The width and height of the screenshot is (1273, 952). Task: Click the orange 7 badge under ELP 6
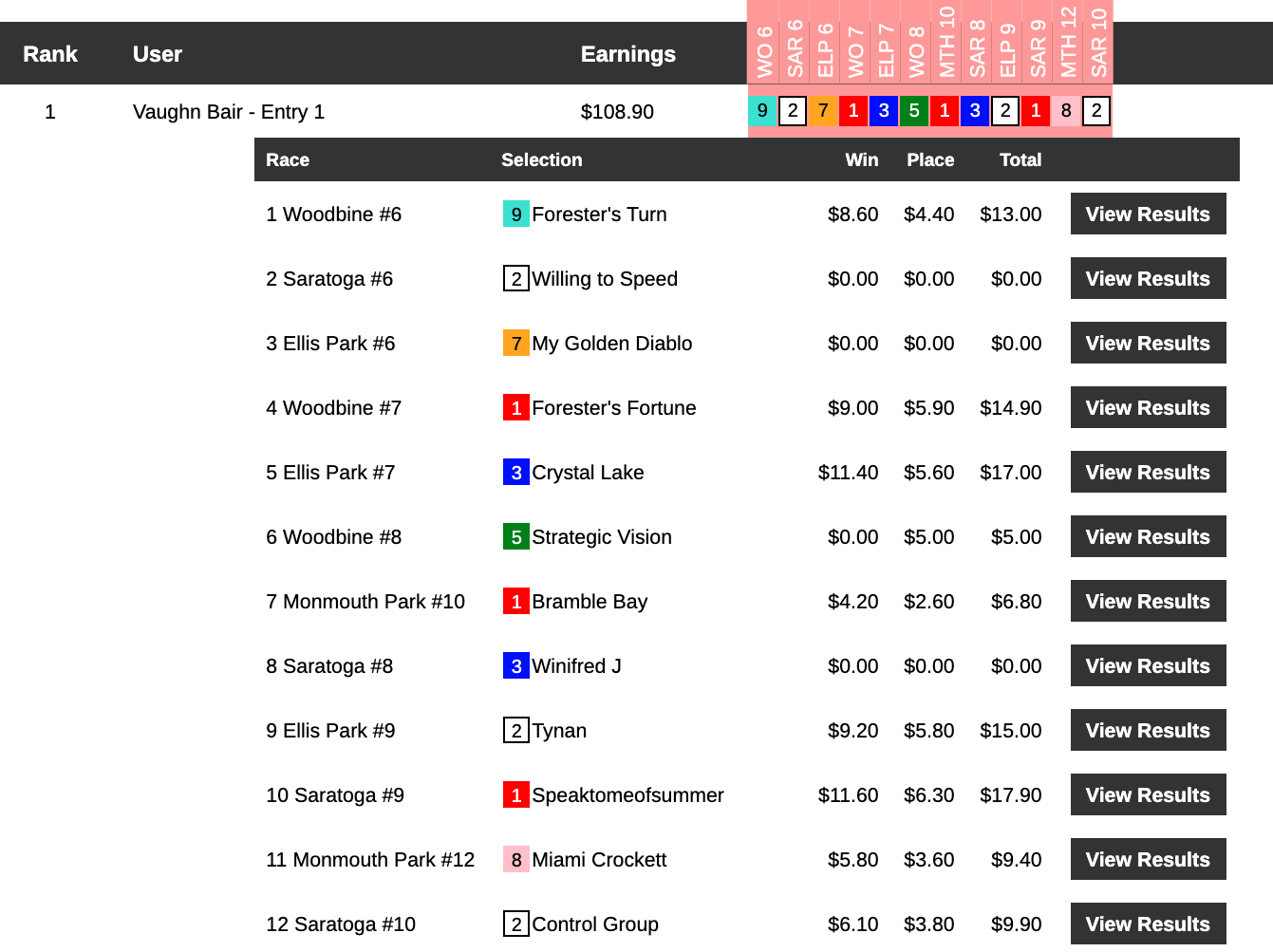tap(823, 111)
